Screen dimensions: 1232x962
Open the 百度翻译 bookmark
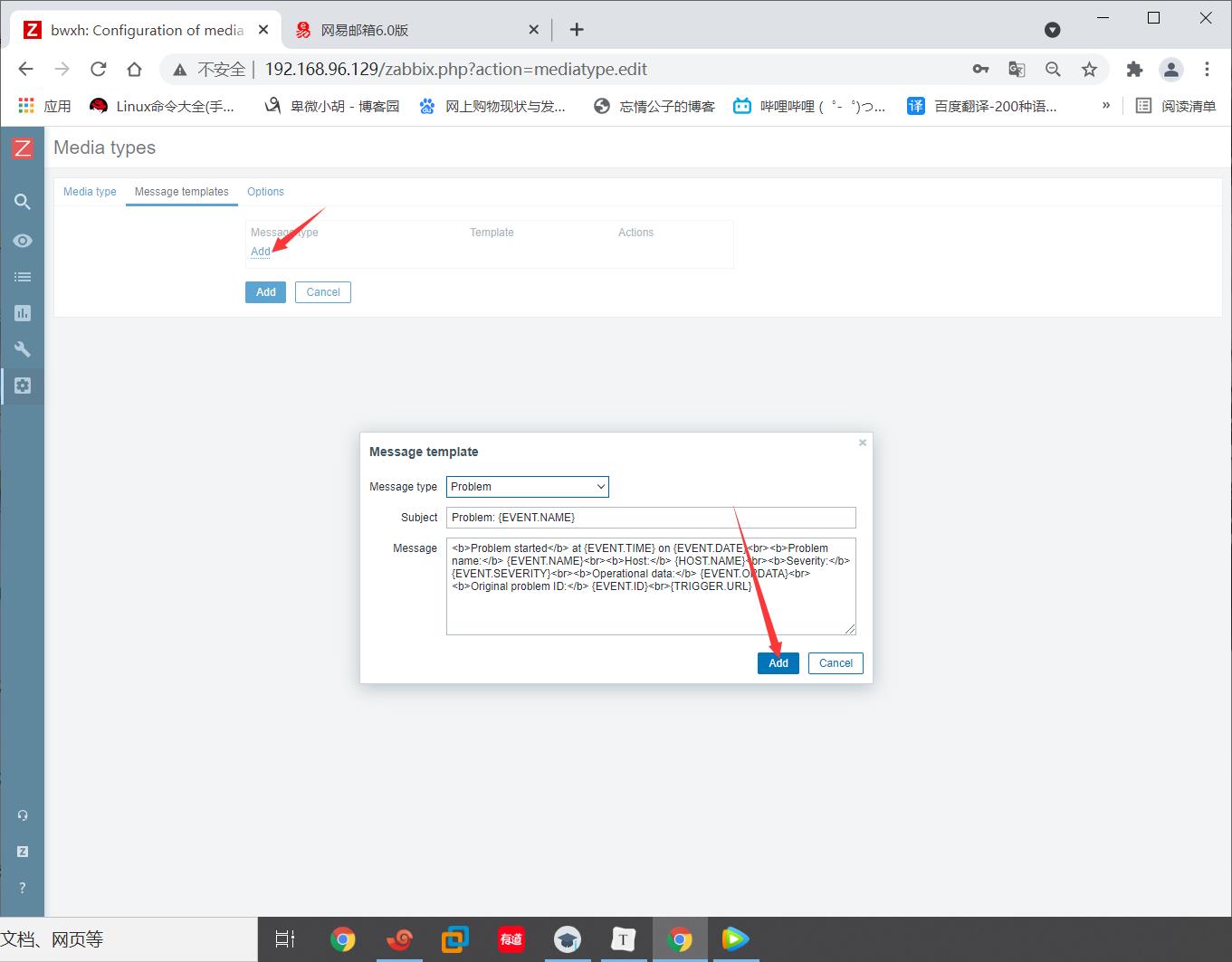982,106
